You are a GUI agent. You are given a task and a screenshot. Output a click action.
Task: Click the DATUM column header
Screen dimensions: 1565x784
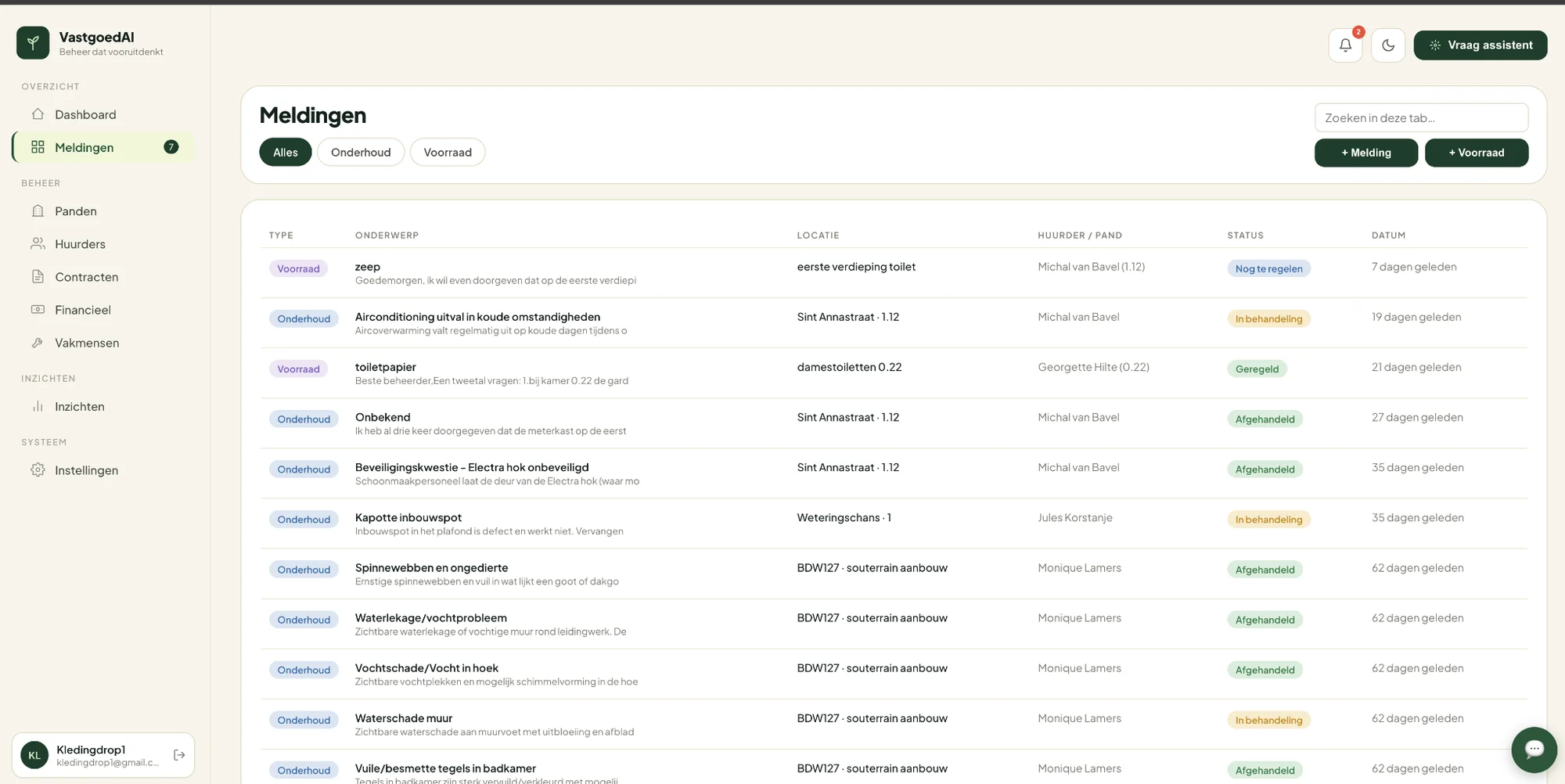click(x=1388, y=236)
